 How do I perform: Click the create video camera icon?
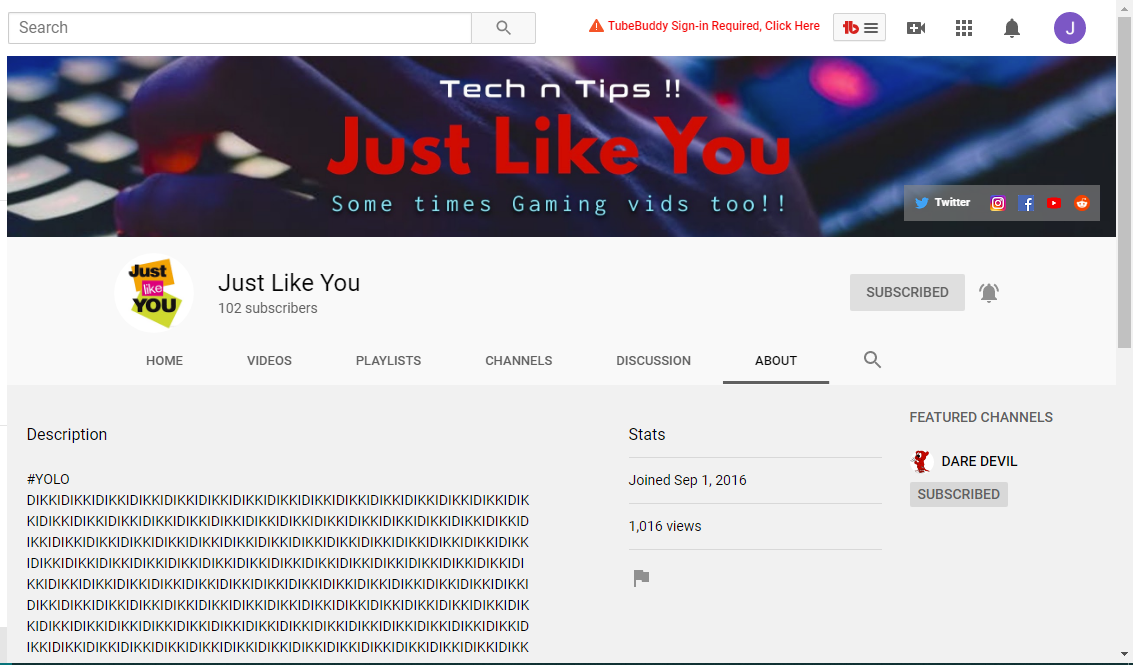click(915, 28)
